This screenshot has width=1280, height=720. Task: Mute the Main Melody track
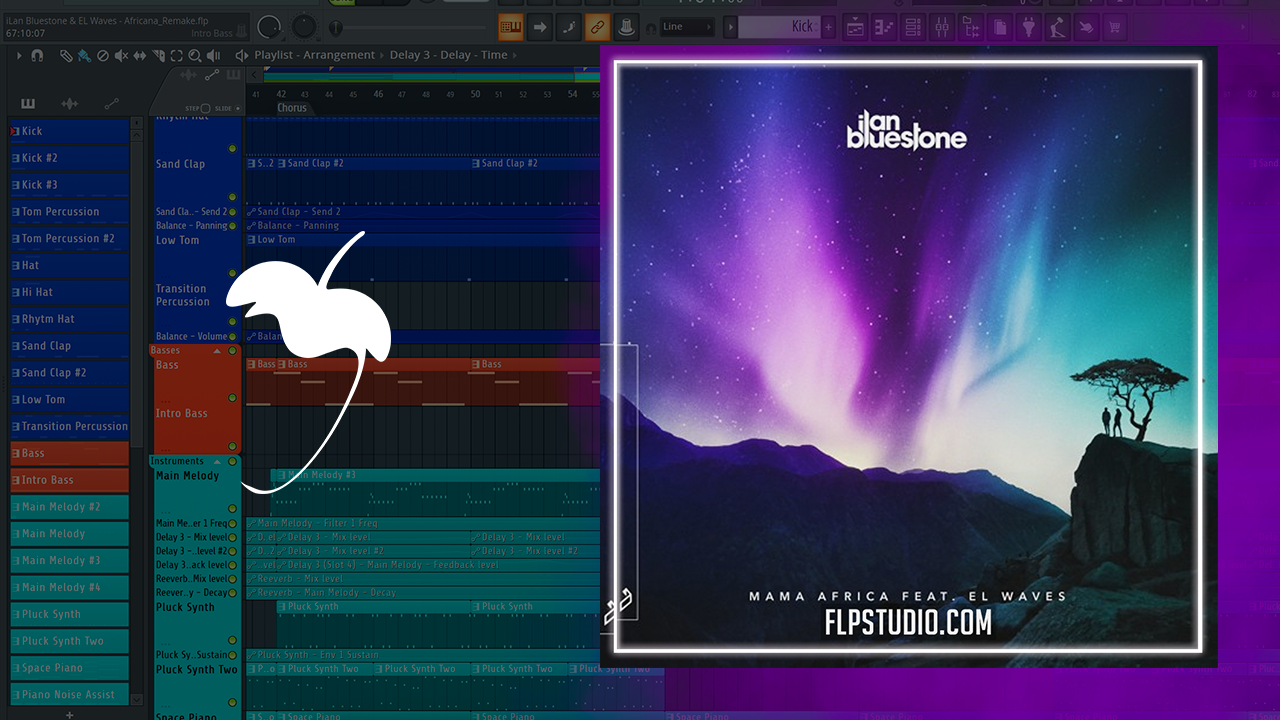coord(233,509)
